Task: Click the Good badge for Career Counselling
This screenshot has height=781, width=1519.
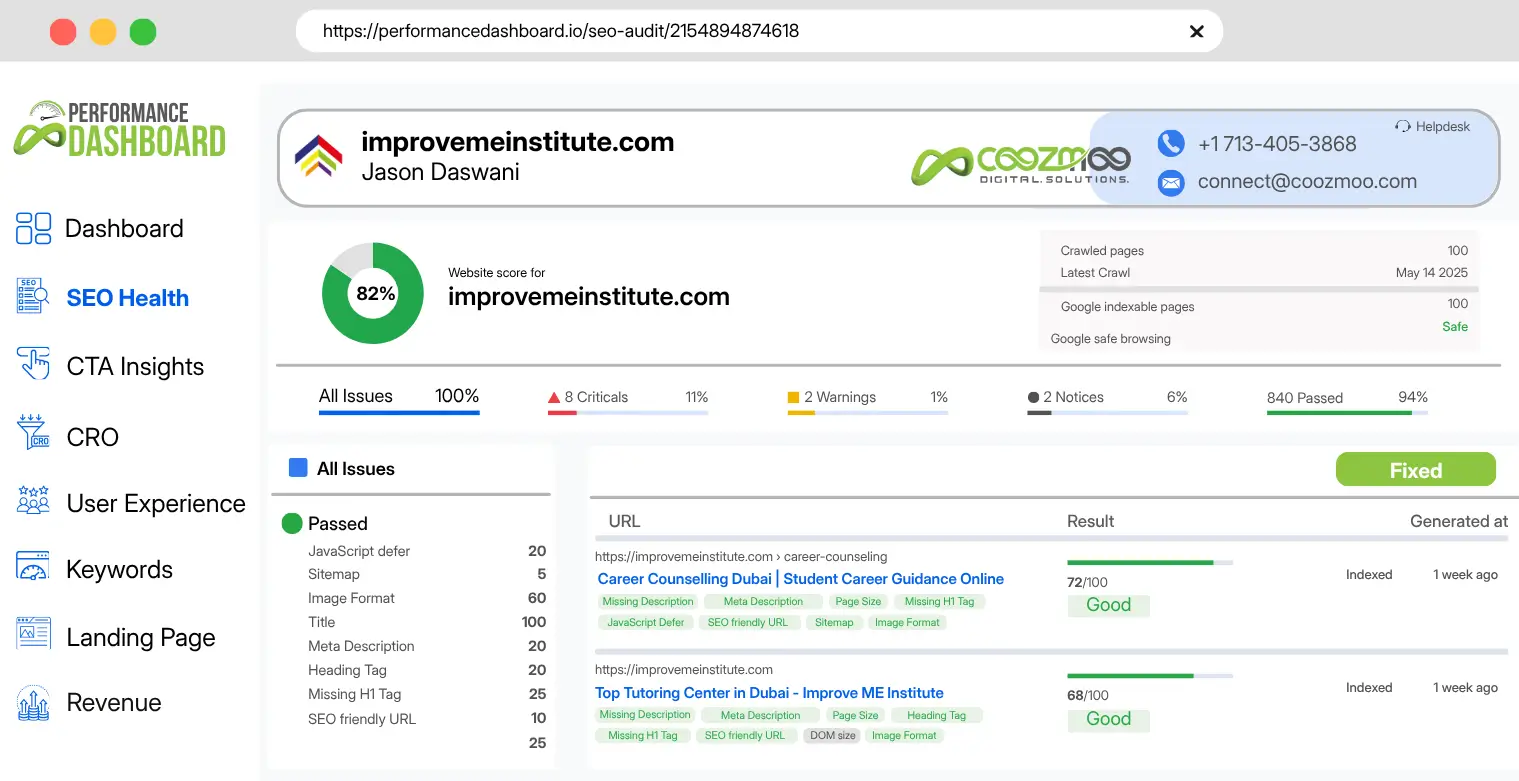Action: click(x=1108, y=605)
